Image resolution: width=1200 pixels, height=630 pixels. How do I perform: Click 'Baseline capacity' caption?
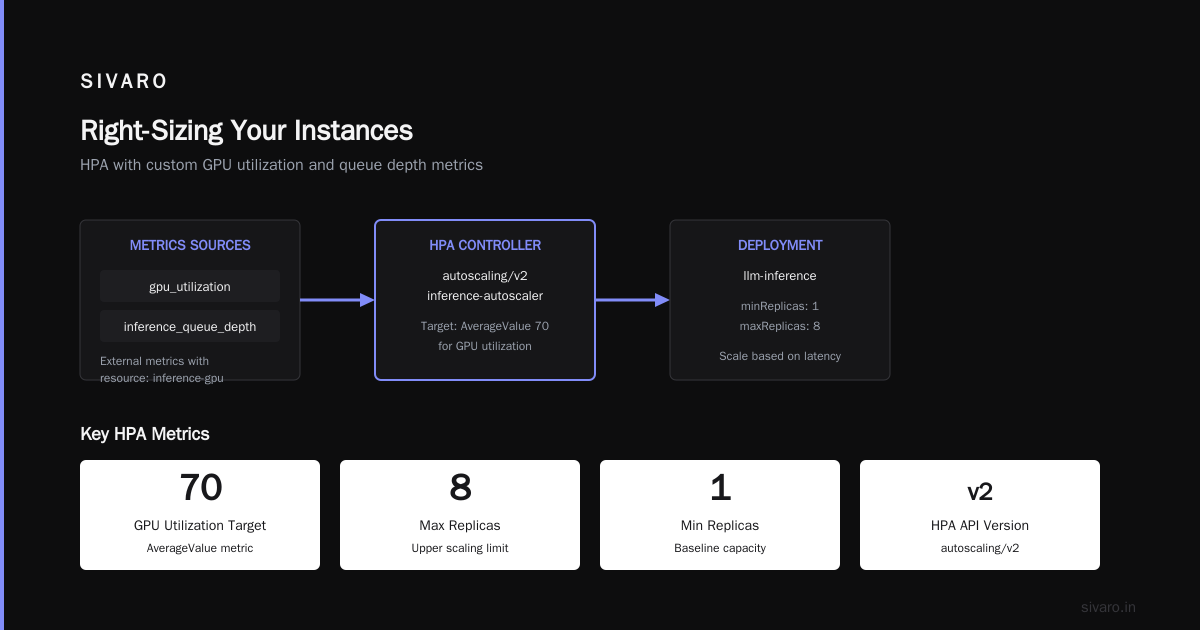click(x=720, y=548)
